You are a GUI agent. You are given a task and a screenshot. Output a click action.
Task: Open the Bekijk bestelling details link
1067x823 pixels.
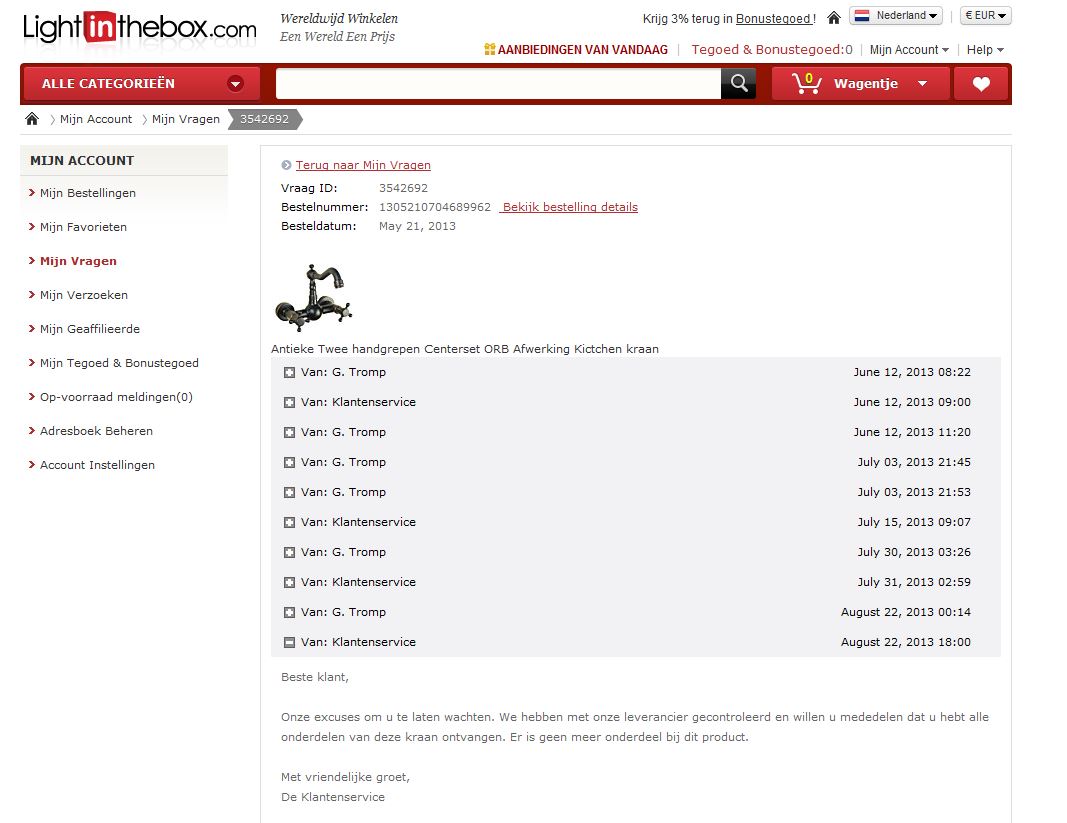click(x=569, y=207)
